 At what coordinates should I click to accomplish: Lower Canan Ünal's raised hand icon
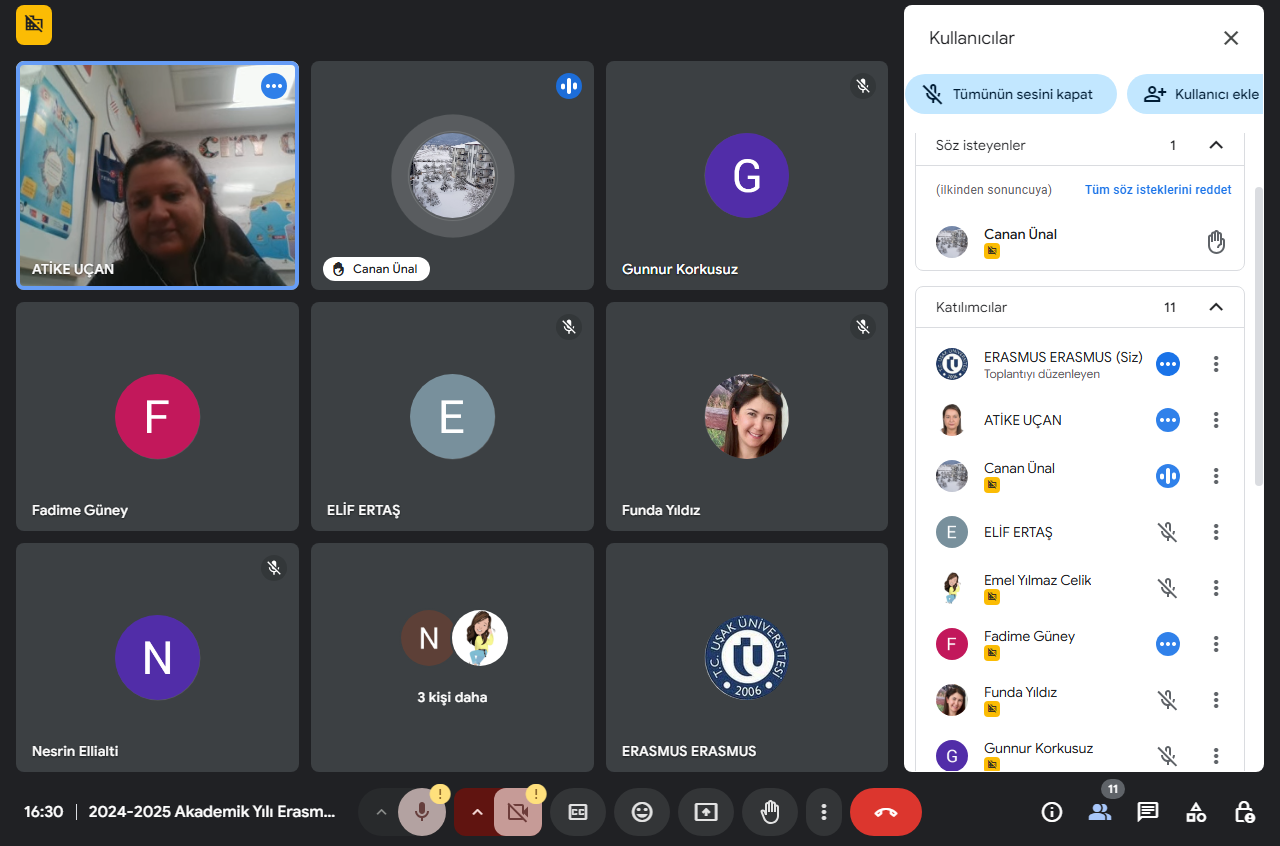[1216, 242]
